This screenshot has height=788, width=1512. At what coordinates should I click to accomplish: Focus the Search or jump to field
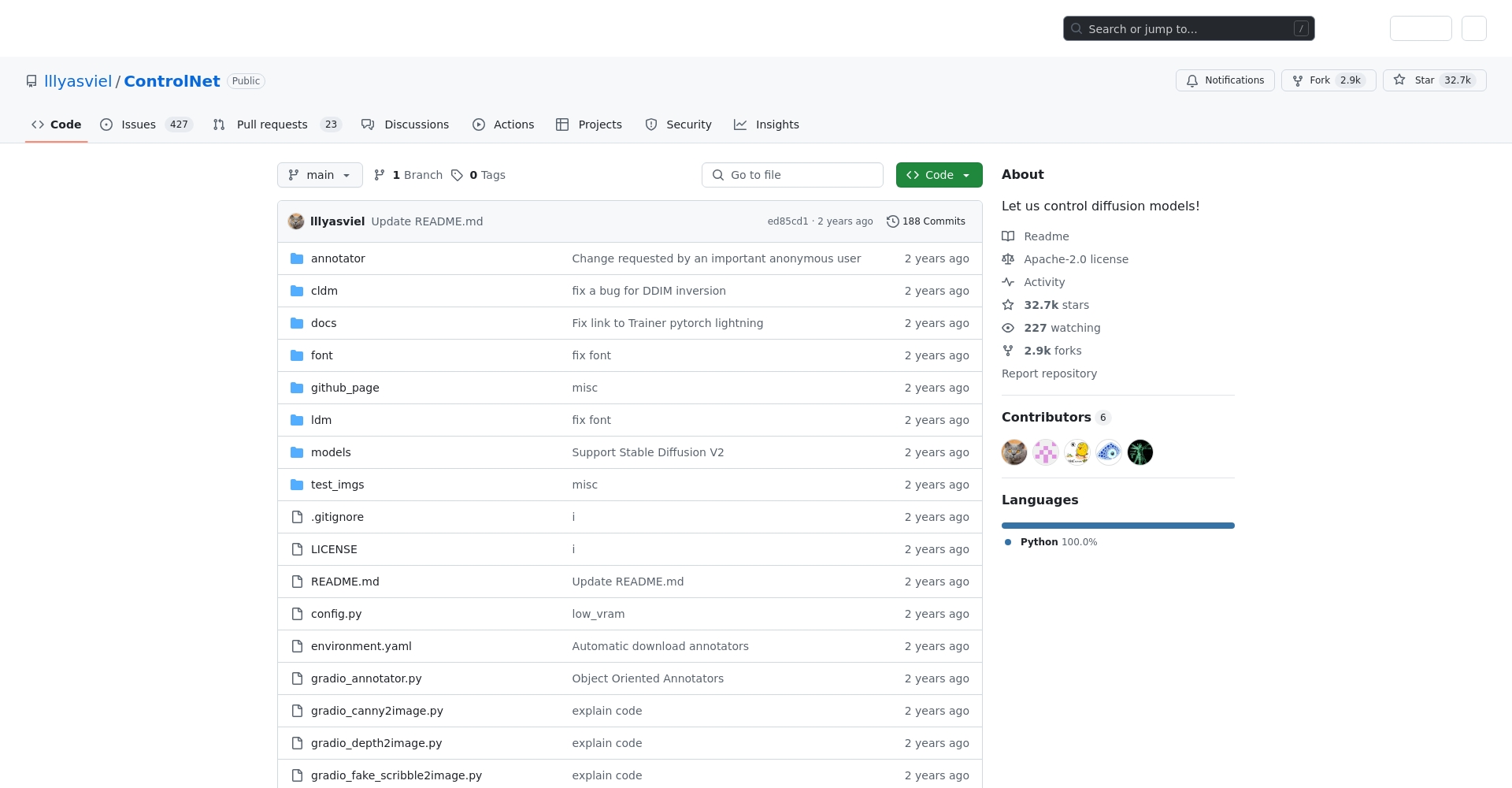click(x=1188, y=28)
